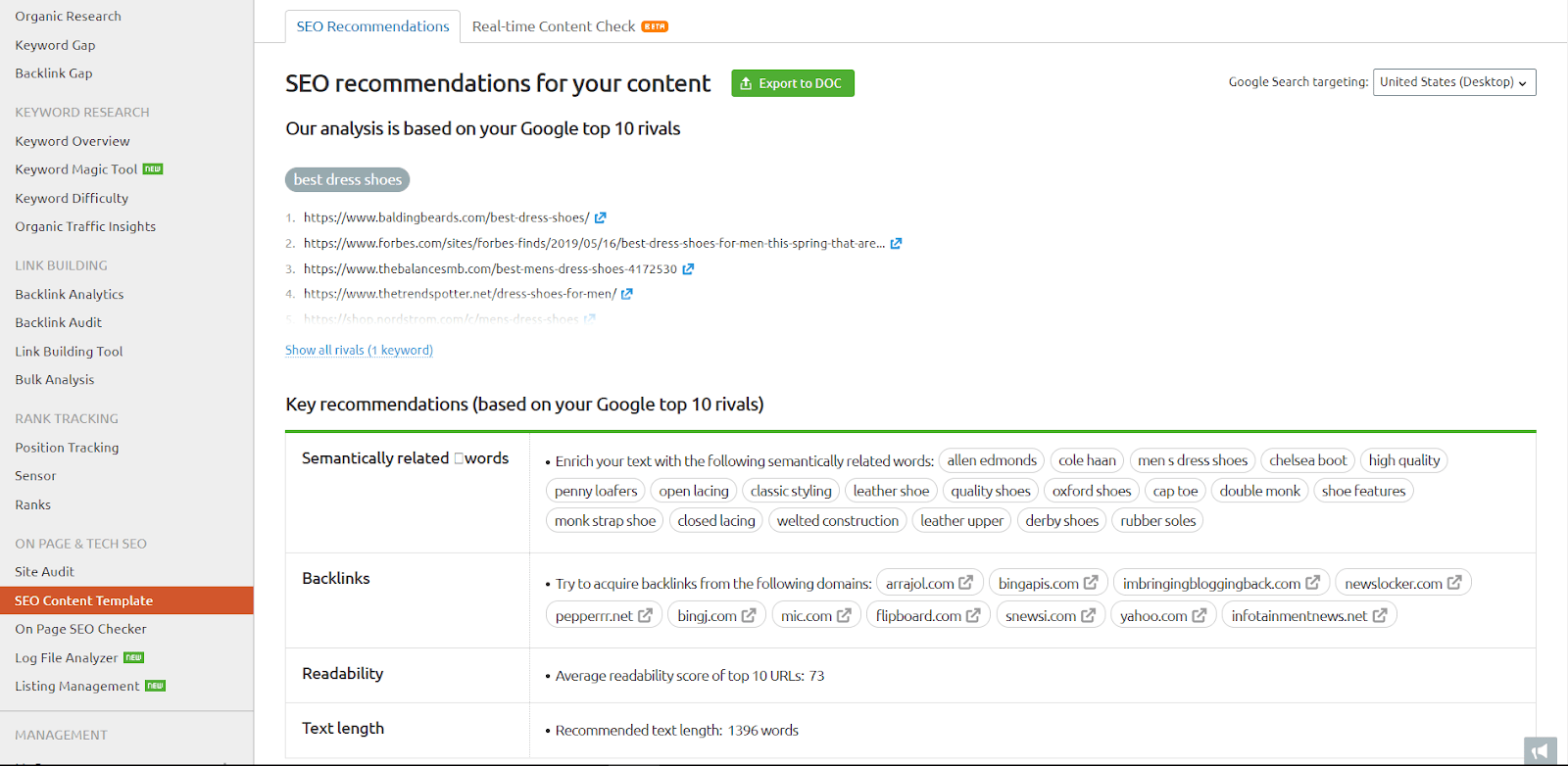Click the allen edmonds keyword tag
Screen dimensions: 1568x766
click(991, 460)
